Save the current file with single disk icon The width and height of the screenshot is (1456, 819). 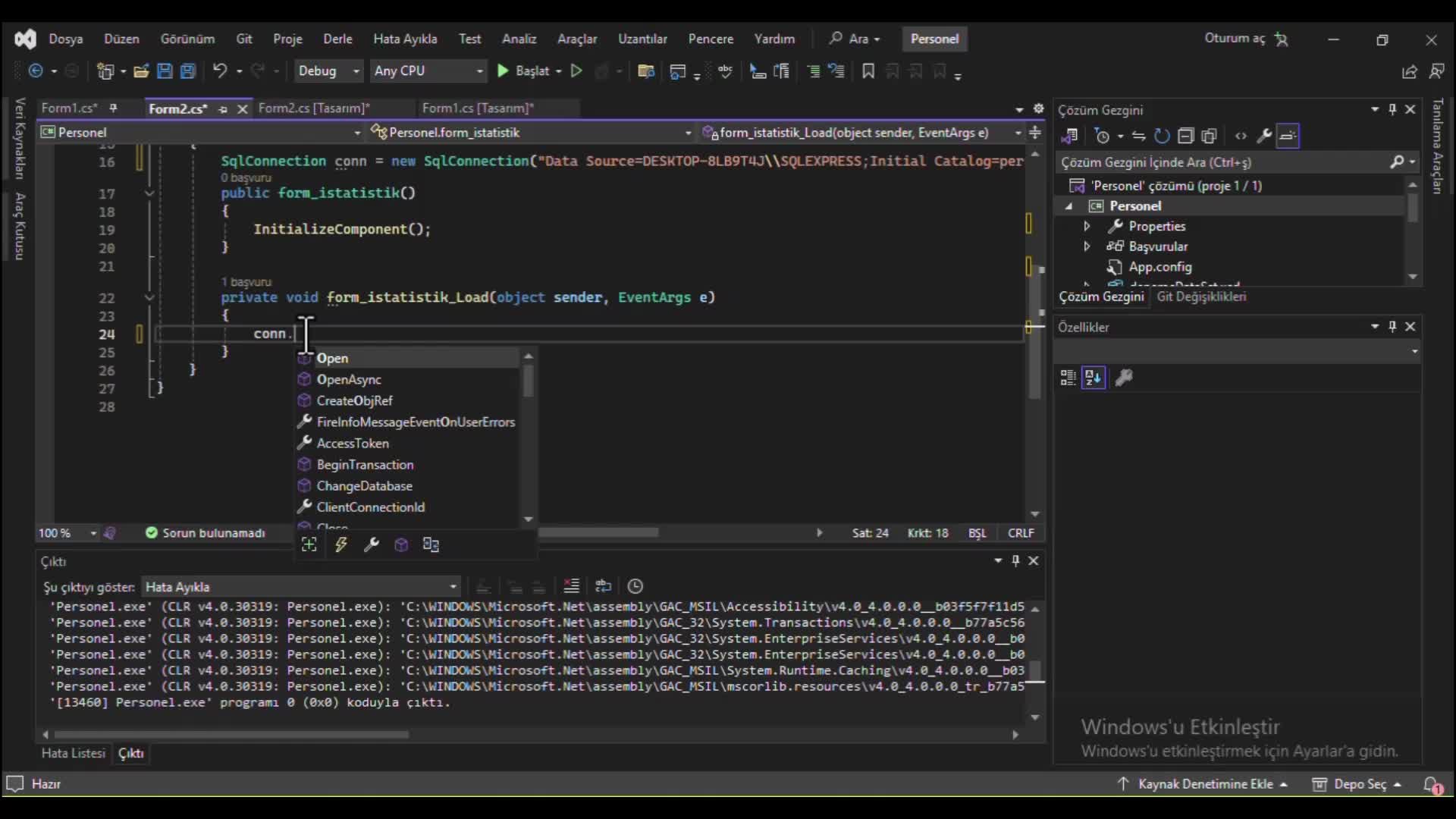(164, 71)
